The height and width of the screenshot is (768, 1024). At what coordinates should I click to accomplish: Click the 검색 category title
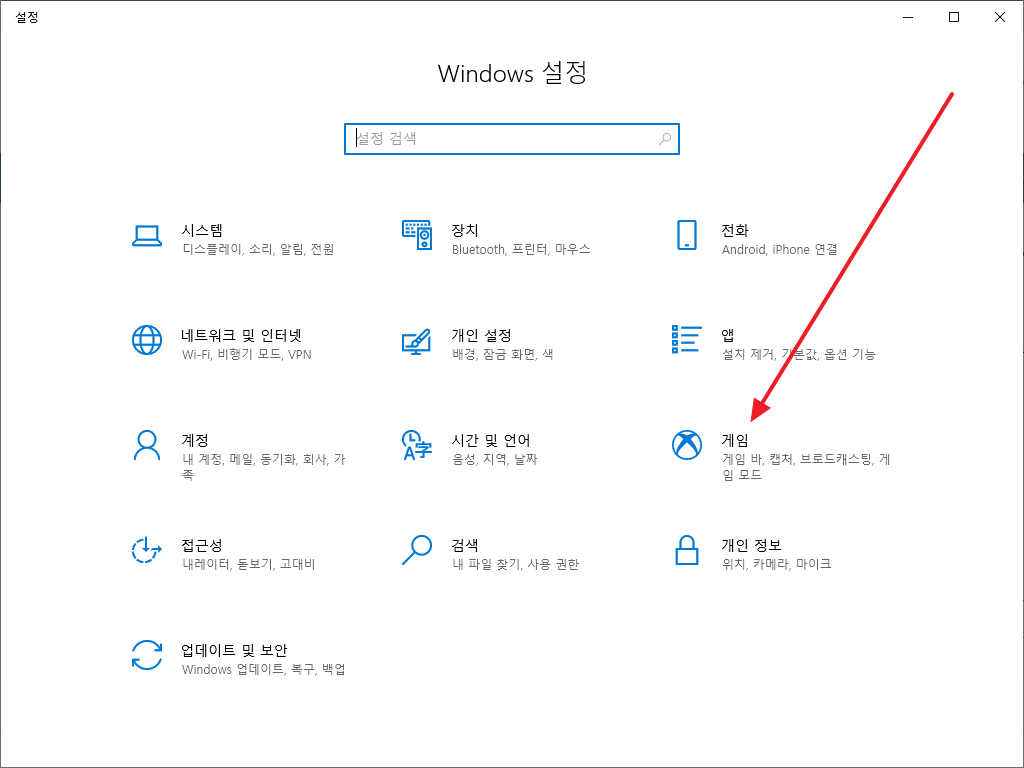(465, 545)
